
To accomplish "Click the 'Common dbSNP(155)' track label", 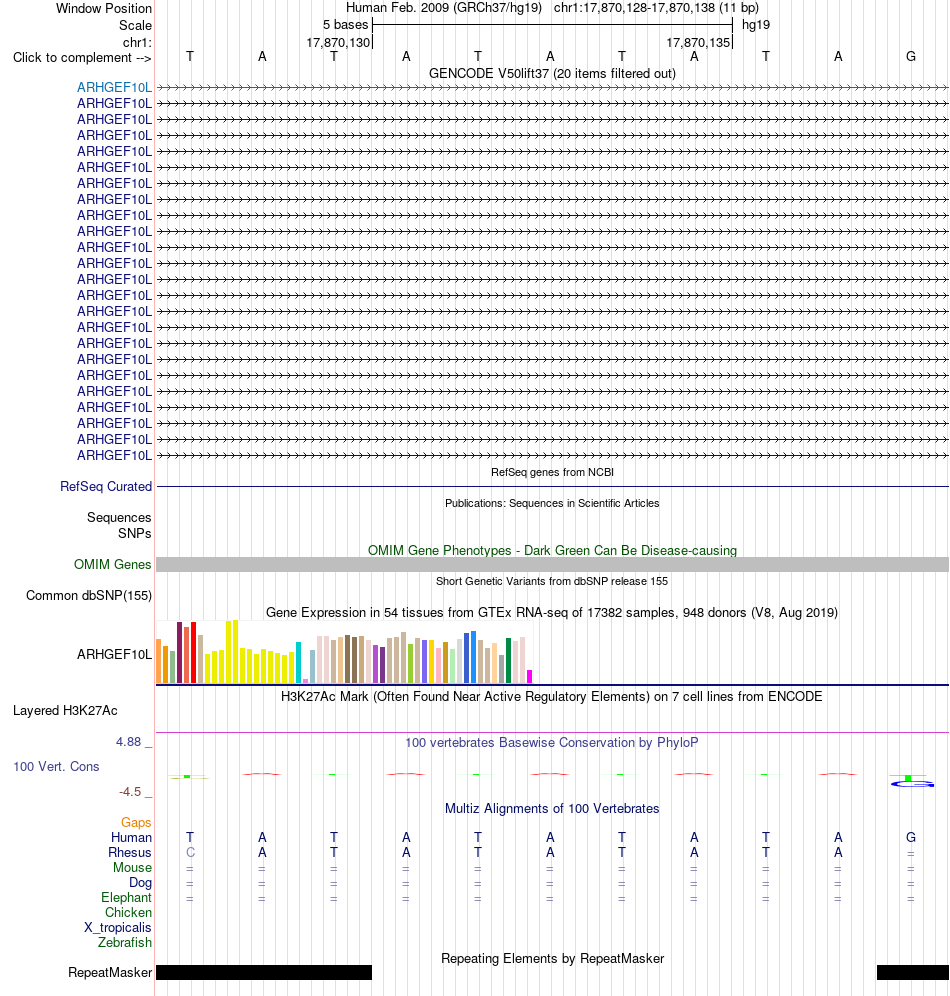I will pos(89,596).
